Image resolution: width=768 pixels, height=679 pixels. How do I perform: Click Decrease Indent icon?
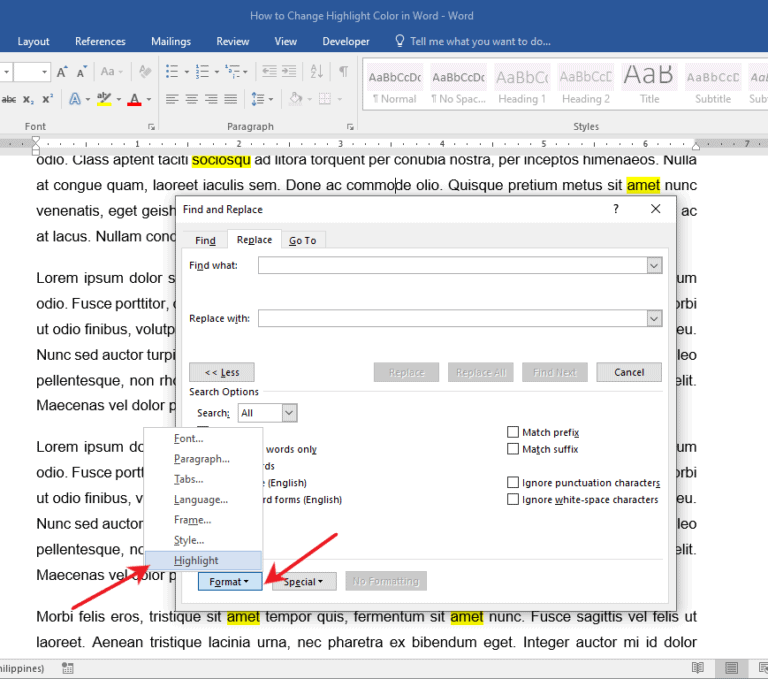pyautogui.click(x=269, y=72)
